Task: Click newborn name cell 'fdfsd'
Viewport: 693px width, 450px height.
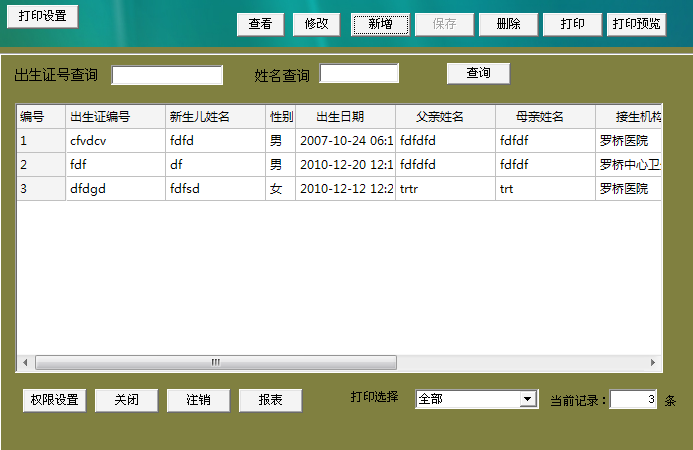Action: [215, 189]
